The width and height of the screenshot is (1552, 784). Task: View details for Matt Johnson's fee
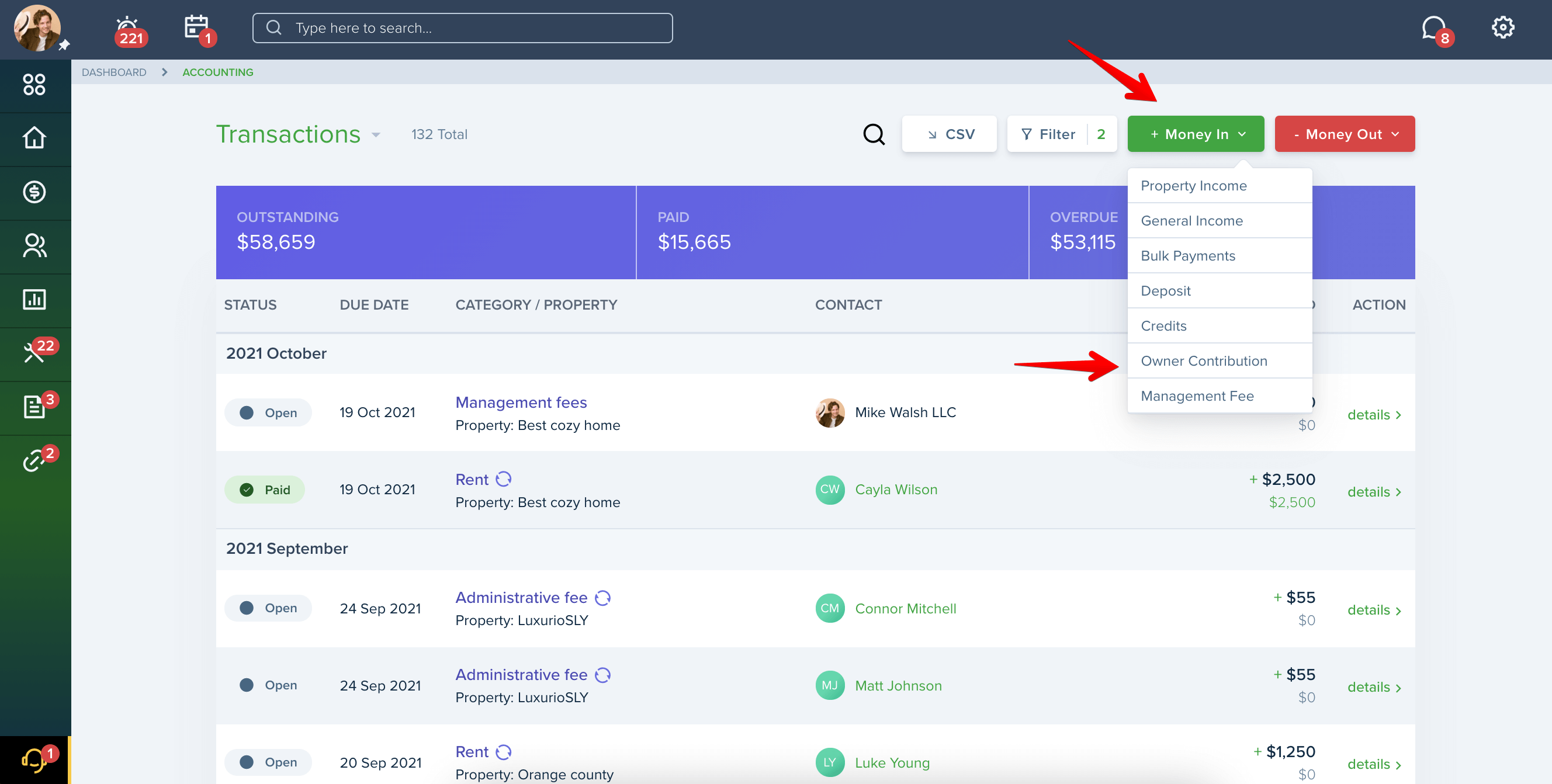(1374, 687)
